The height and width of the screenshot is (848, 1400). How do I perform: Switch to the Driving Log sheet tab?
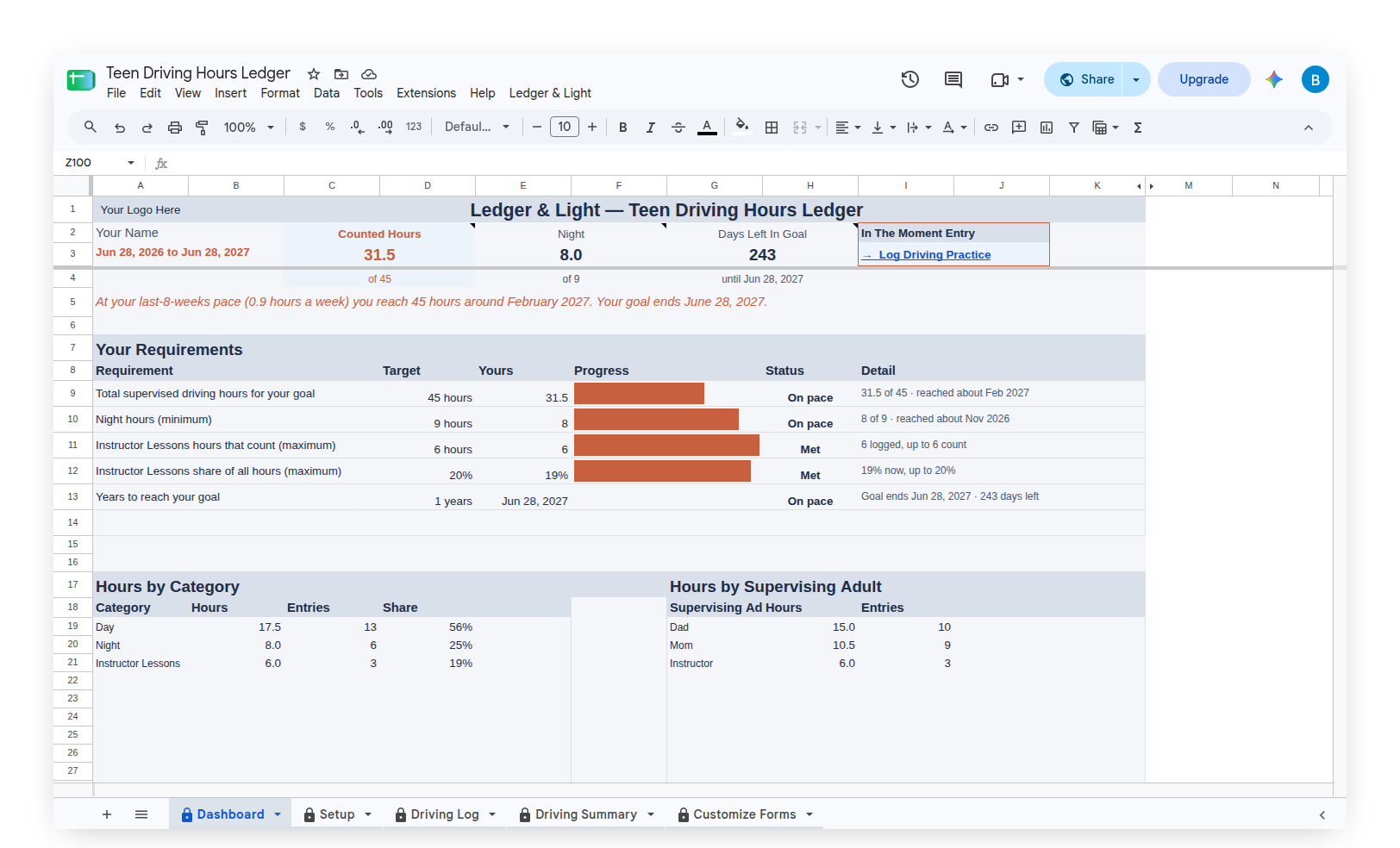pyautogui.click(x=445, y=814)
